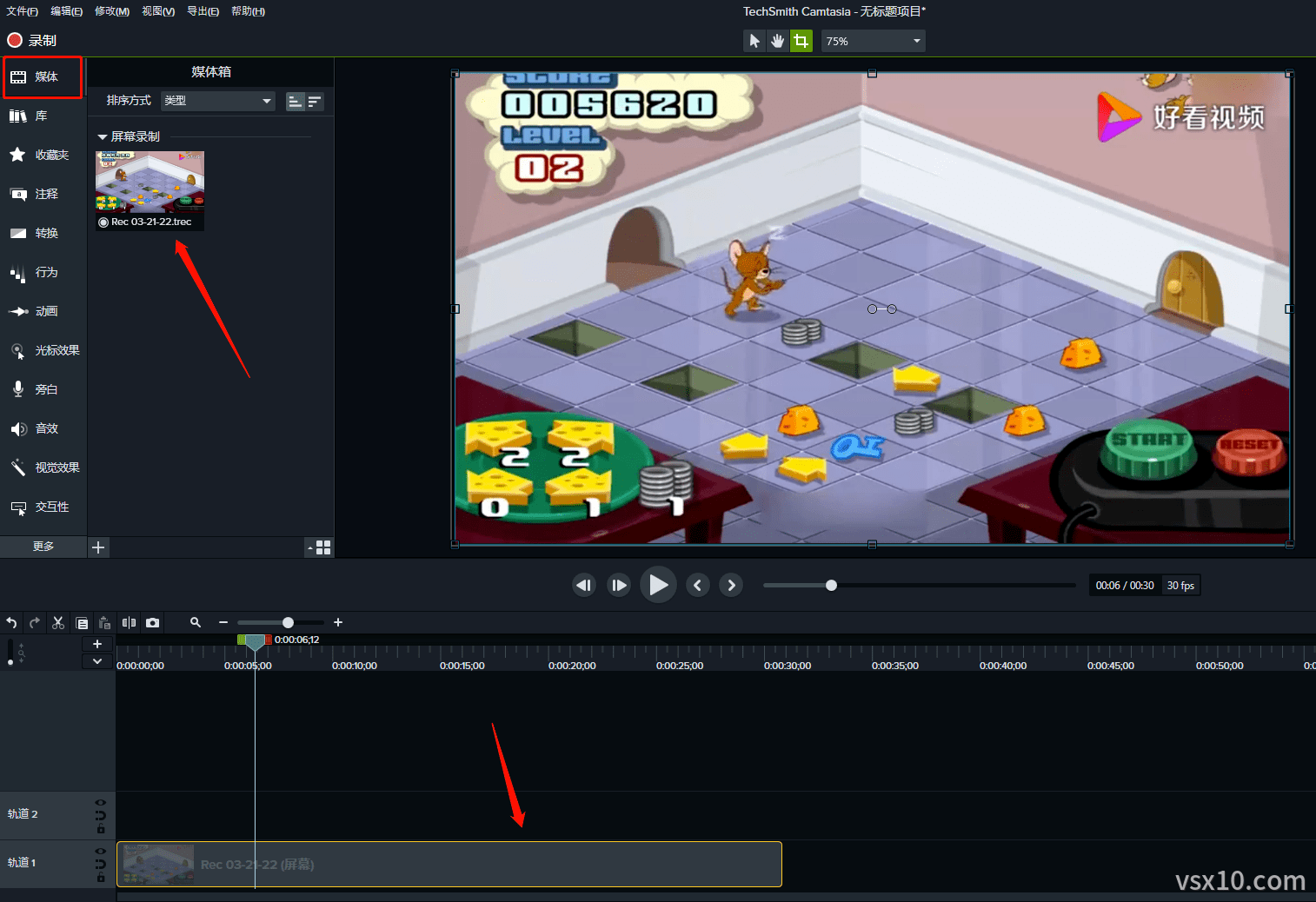This screenshot has height=902, width=1316.
Task: Redo the action on timeline toolbar
Action: 35,622
